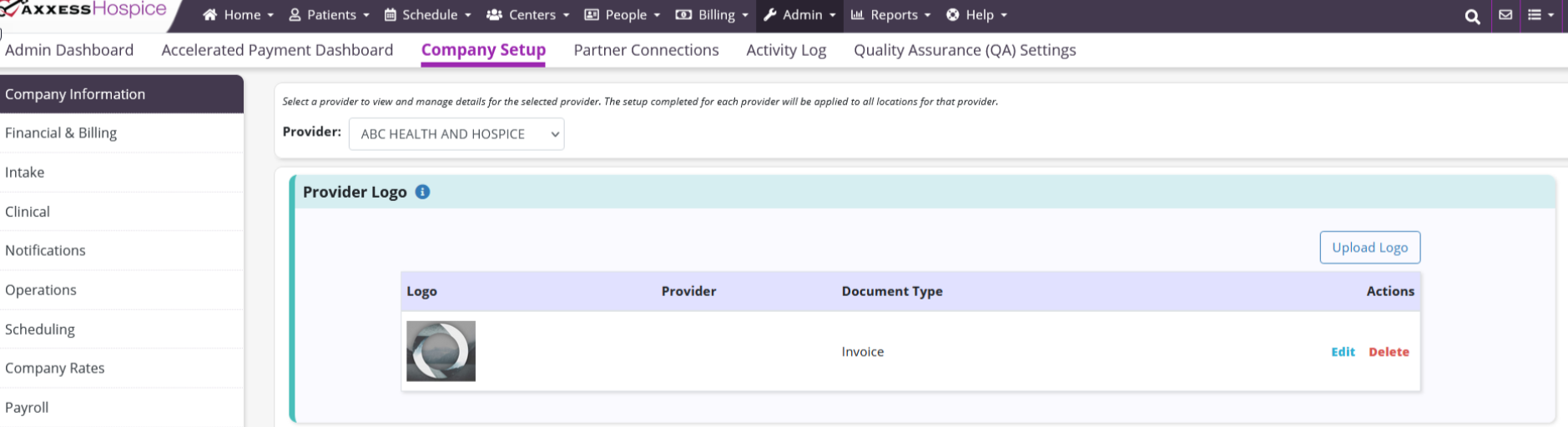This screenshot has height=427, width=1568.
Task: Select Financial & Billing in sidebar
Action: pyautogui.click(x=61, y=133)
